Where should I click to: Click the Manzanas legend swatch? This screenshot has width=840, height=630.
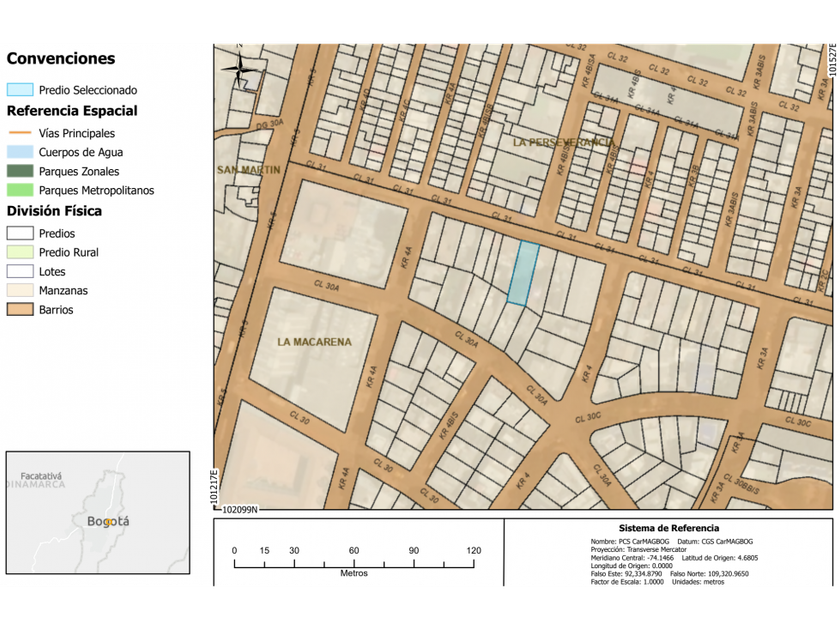20,290
